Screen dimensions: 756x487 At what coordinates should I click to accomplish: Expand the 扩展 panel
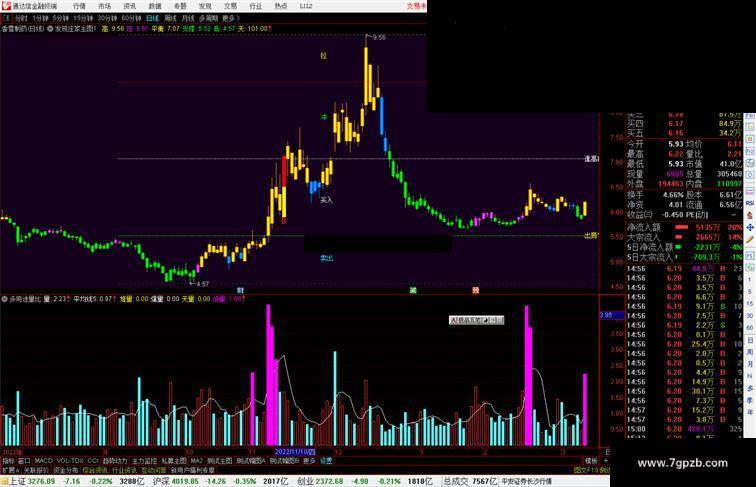(11, 470)
